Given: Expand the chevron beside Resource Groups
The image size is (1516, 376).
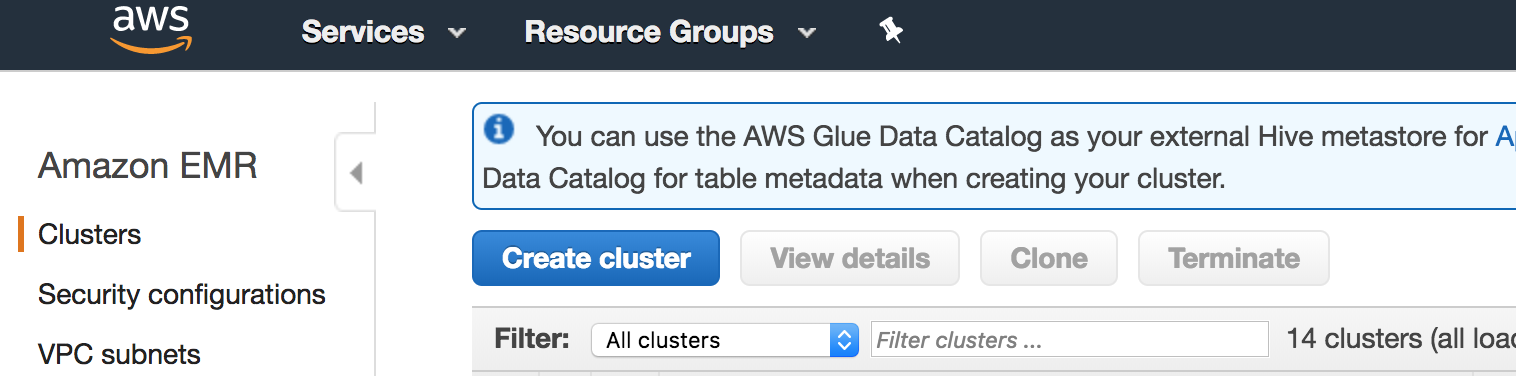Looking at the screenshot, I should point(807,33).
